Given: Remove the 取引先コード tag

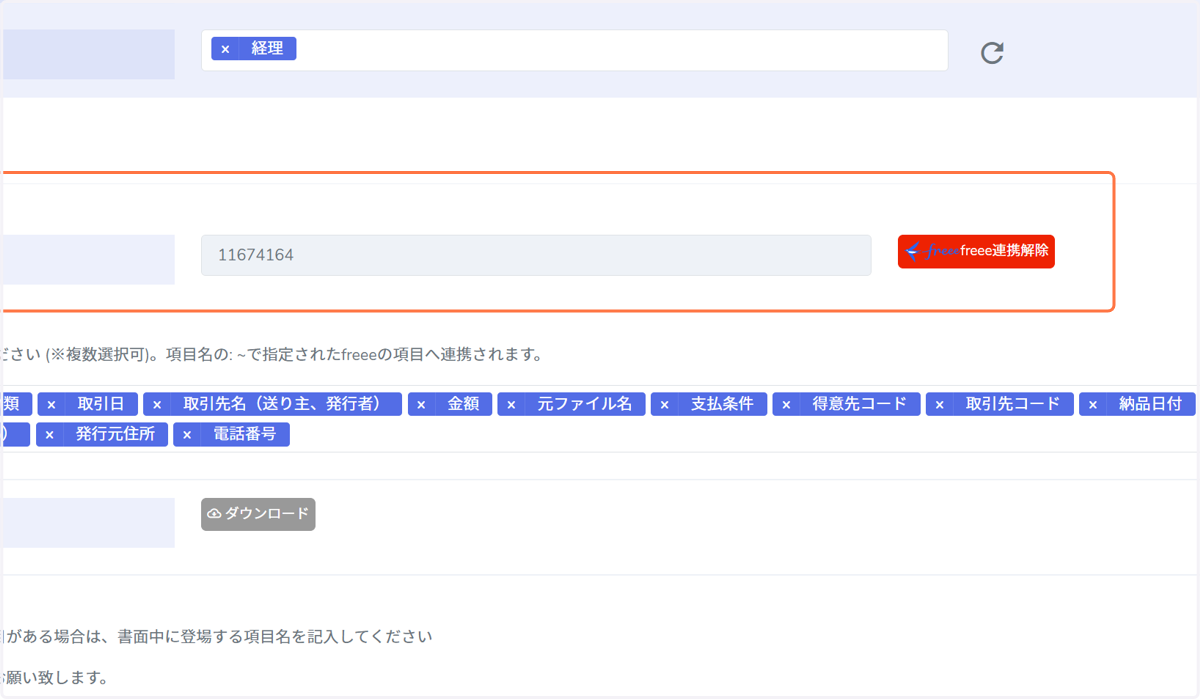Looking at the screenshot, I should tap(939, 405).
